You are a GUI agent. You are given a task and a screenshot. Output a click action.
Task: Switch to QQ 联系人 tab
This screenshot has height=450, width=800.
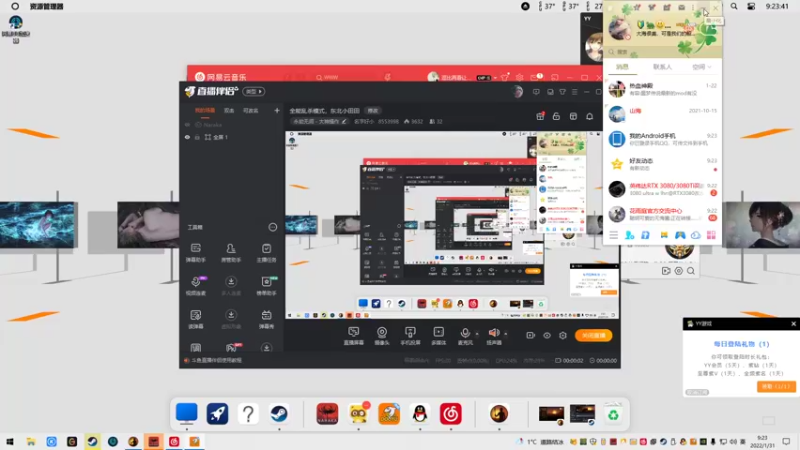tap(662, 67)
